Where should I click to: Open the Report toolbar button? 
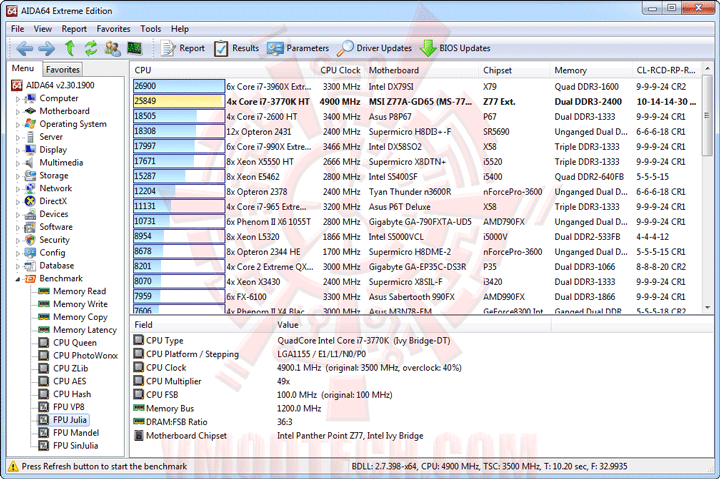tap(182, 48)
